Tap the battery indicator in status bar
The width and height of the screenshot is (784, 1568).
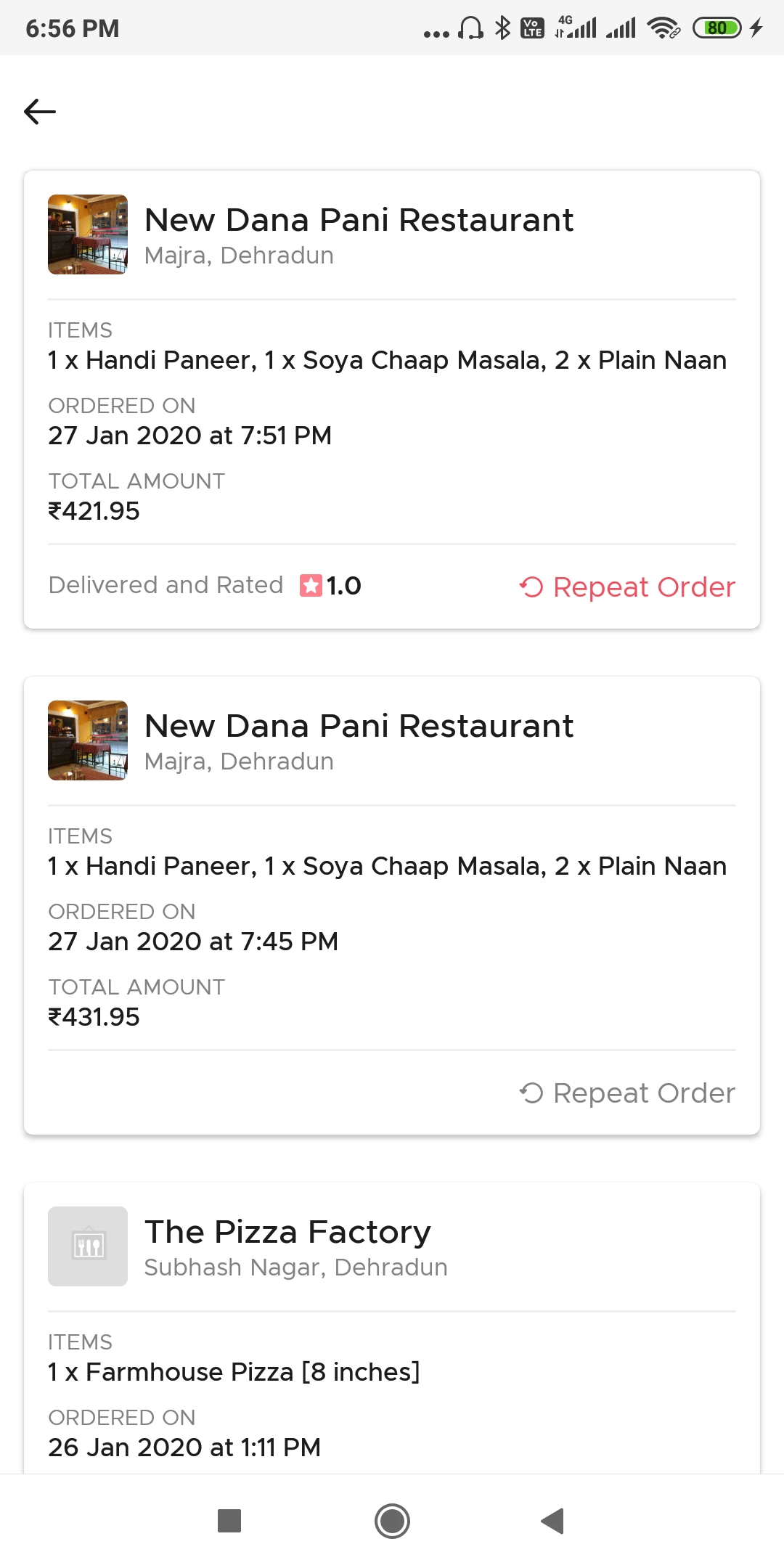pos(717,28)
